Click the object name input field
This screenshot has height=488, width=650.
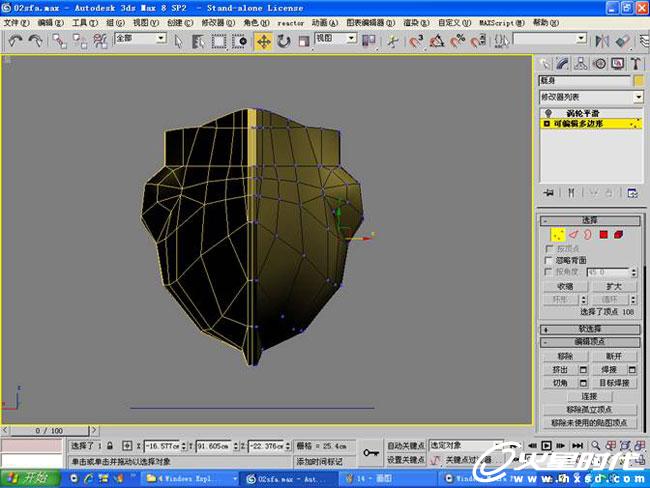pos(585,80)
